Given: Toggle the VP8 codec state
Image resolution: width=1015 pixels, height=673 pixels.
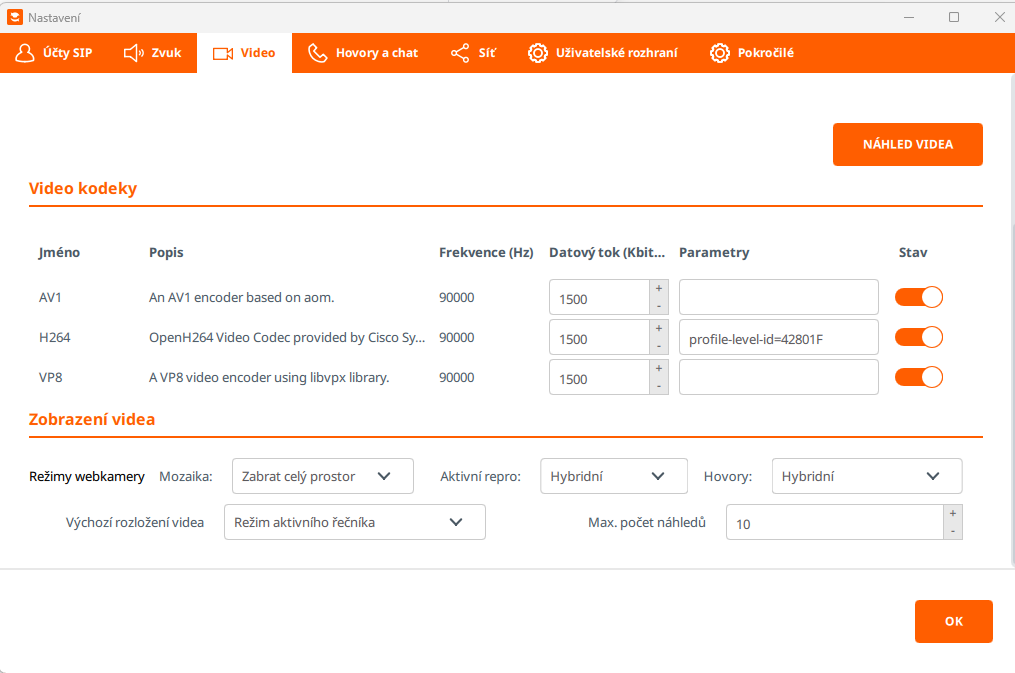Looking at the screenshot, I should coord(919,377).
